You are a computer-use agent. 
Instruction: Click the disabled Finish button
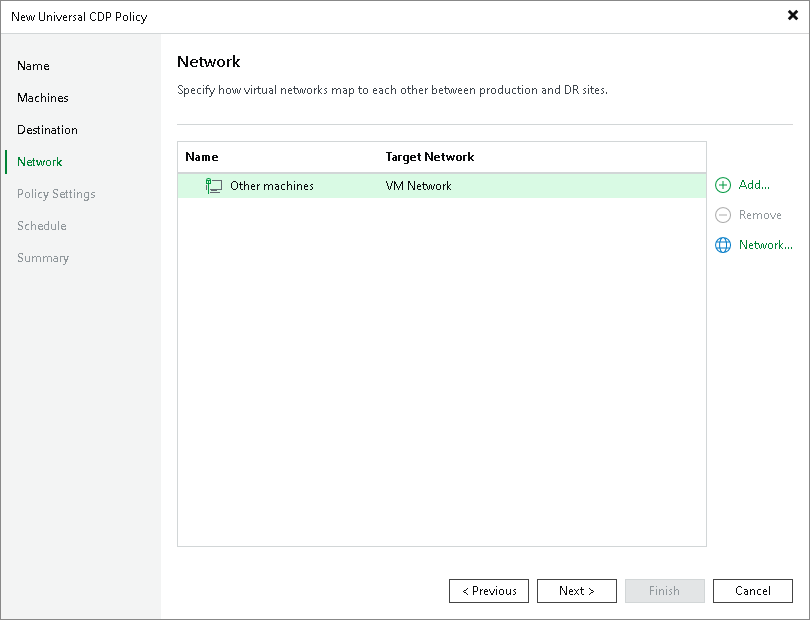click(665, 591)
